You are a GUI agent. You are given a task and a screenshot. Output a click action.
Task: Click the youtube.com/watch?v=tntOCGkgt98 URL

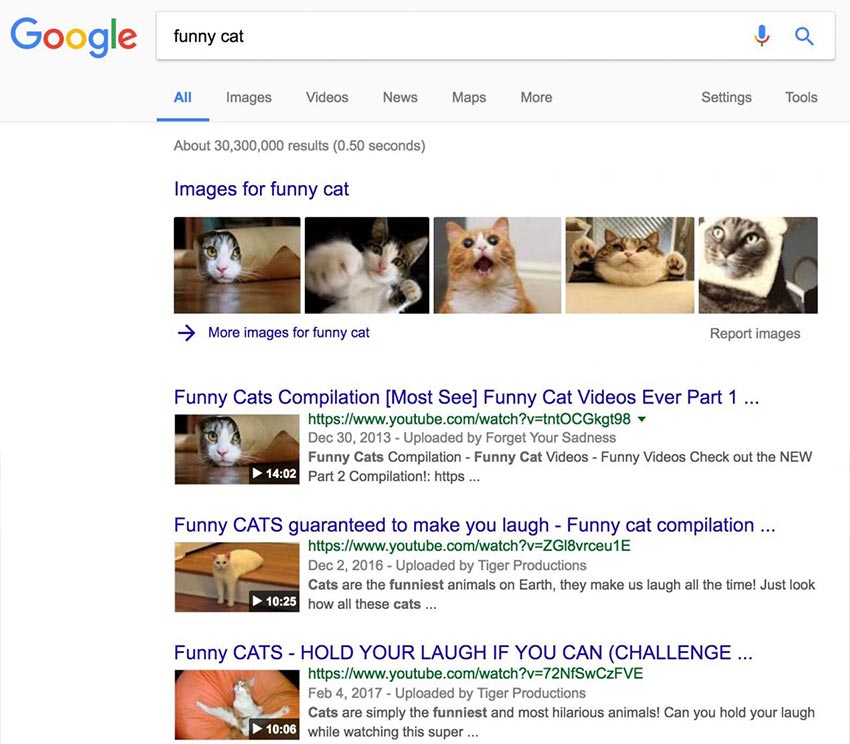tap(469, 419)
